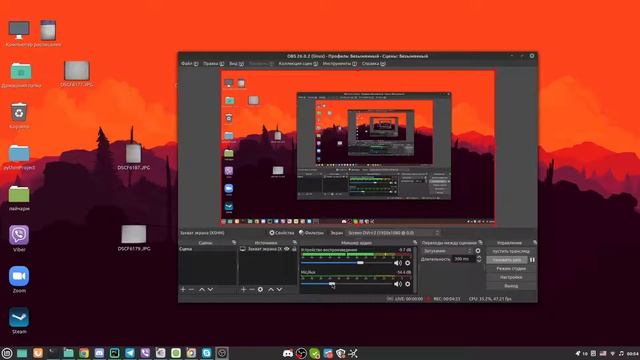Image resolution: width=640 pixels, height=360 pixels.
Task: Move the source down in Sources panel
Action: (280, 289)
